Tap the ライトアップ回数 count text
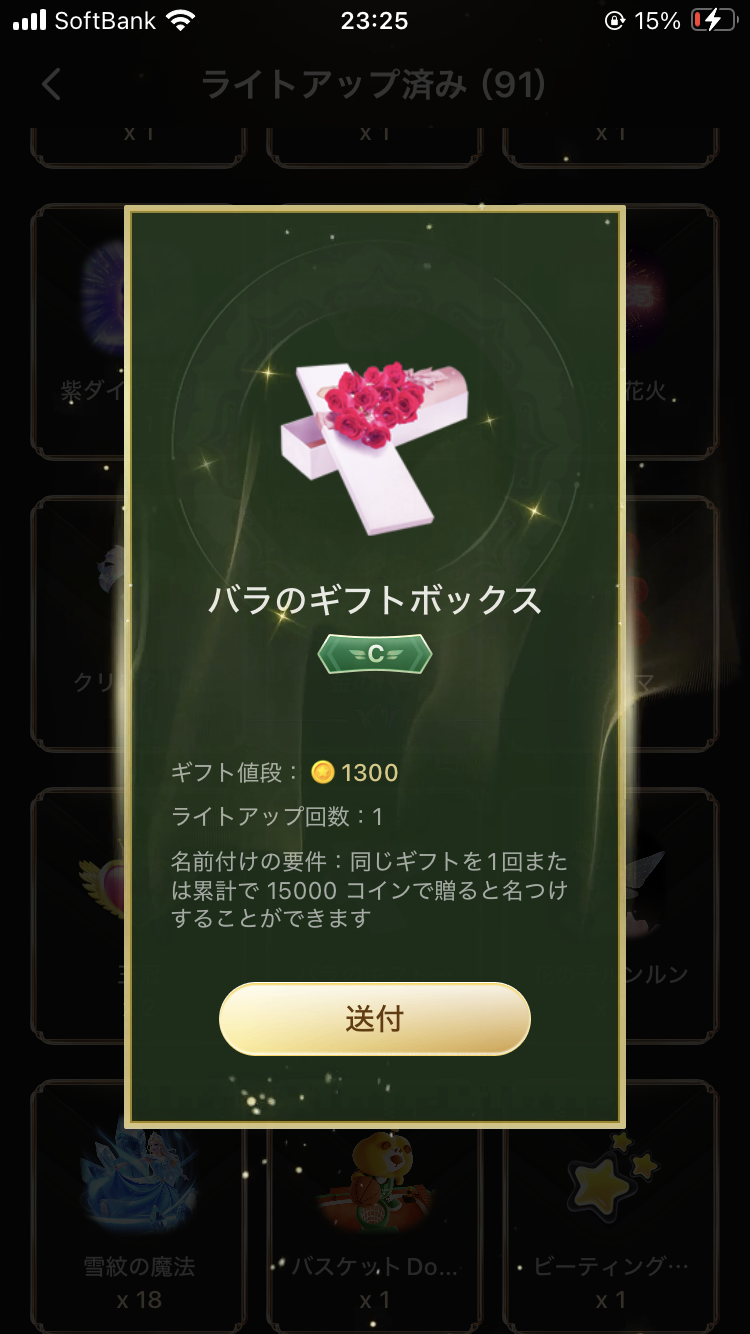 pos(277,816)
